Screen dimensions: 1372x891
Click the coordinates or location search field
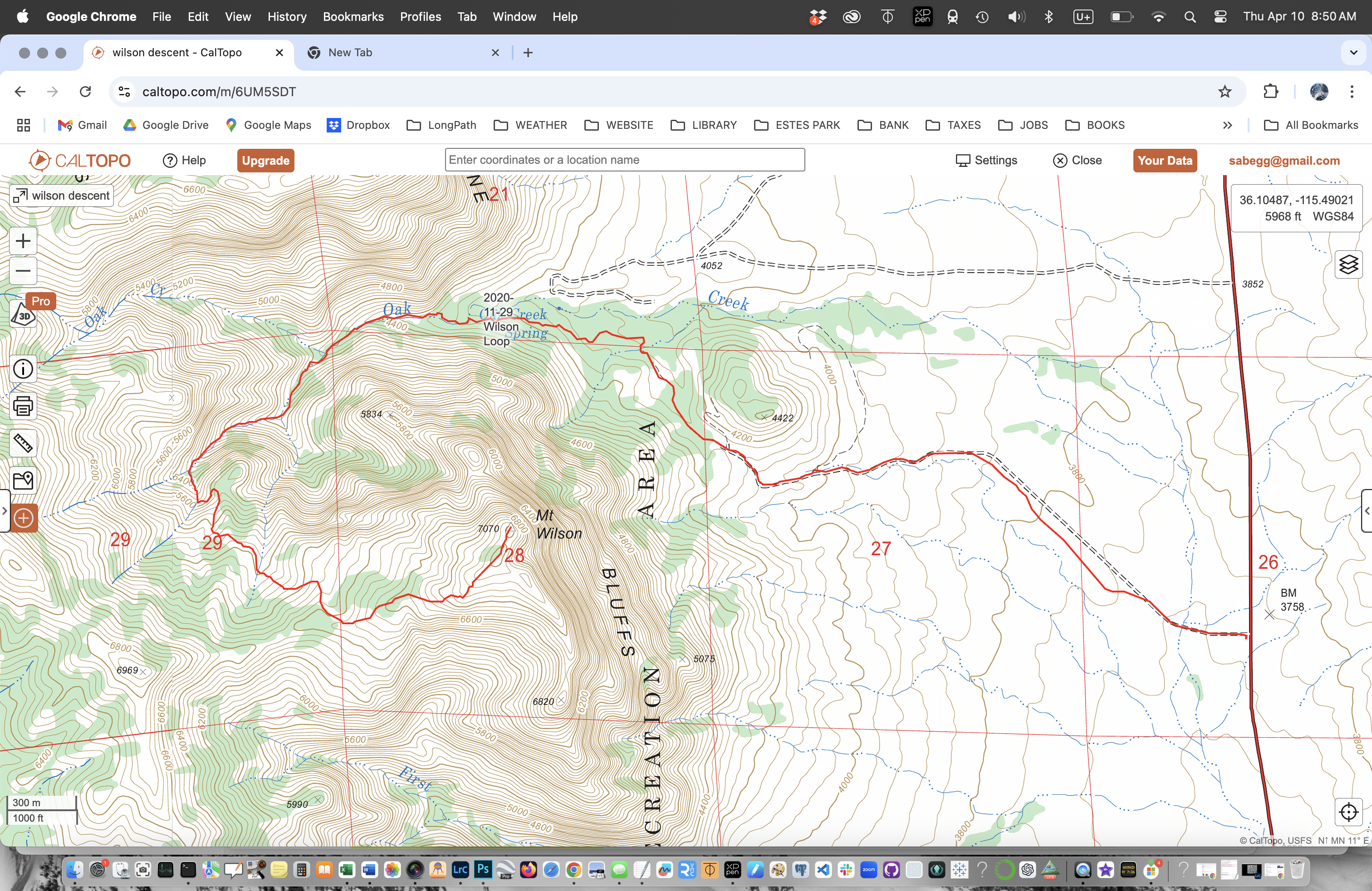[624, 160]
